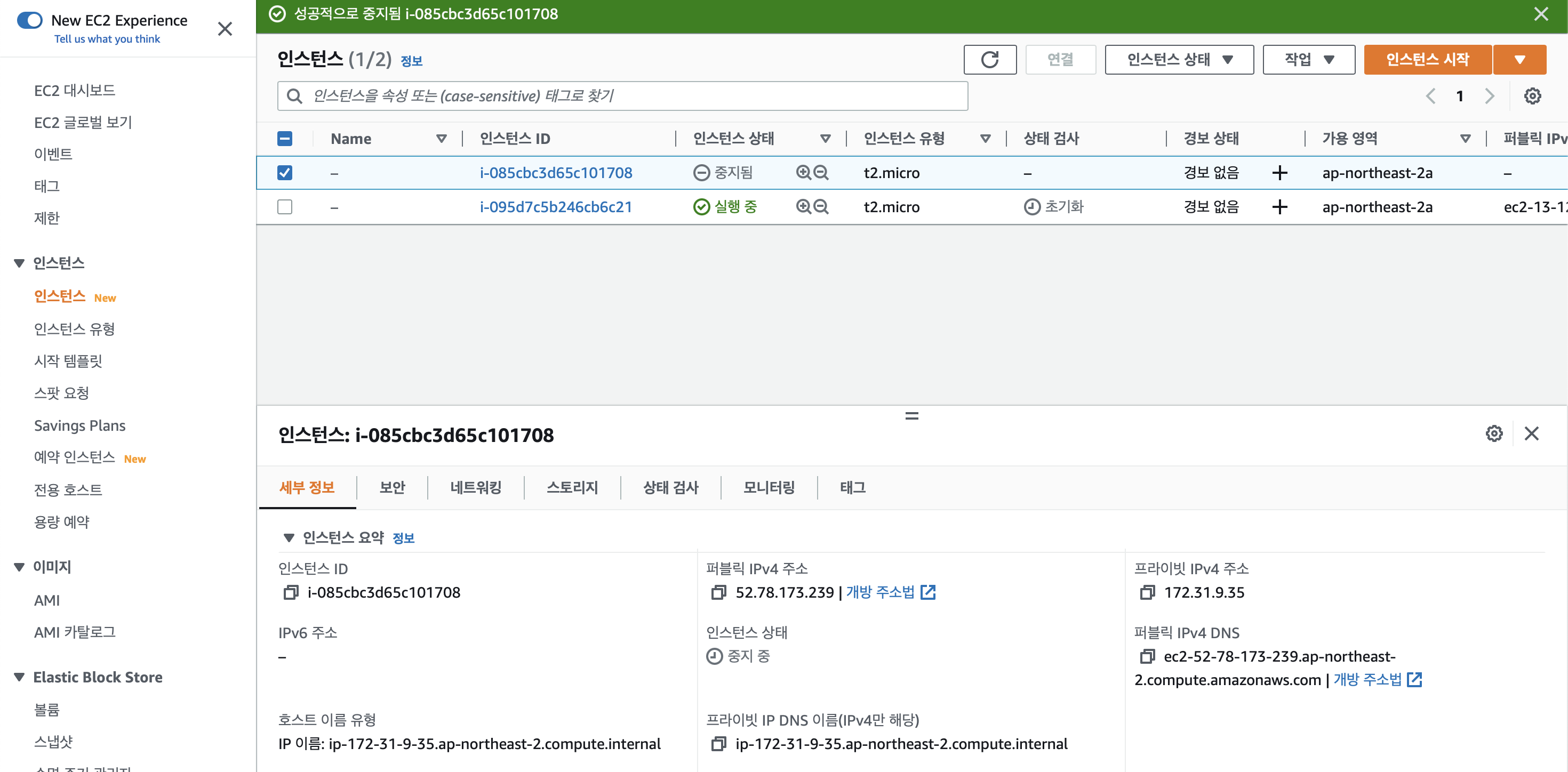Click the instance search input field
The image size is (1568, 772).
623,96
